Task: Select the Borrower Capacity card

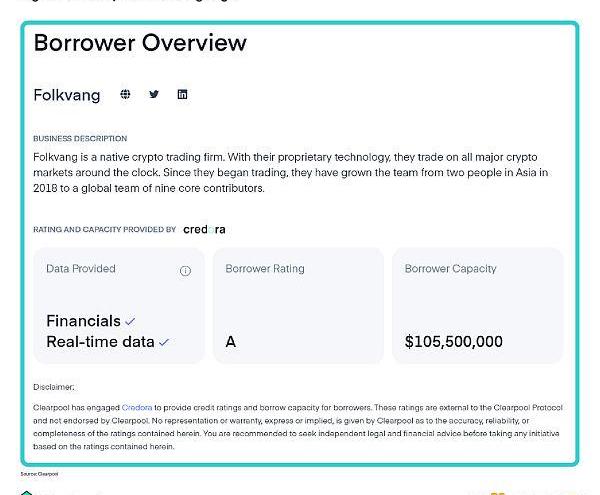Action: (x=478, y=305)
